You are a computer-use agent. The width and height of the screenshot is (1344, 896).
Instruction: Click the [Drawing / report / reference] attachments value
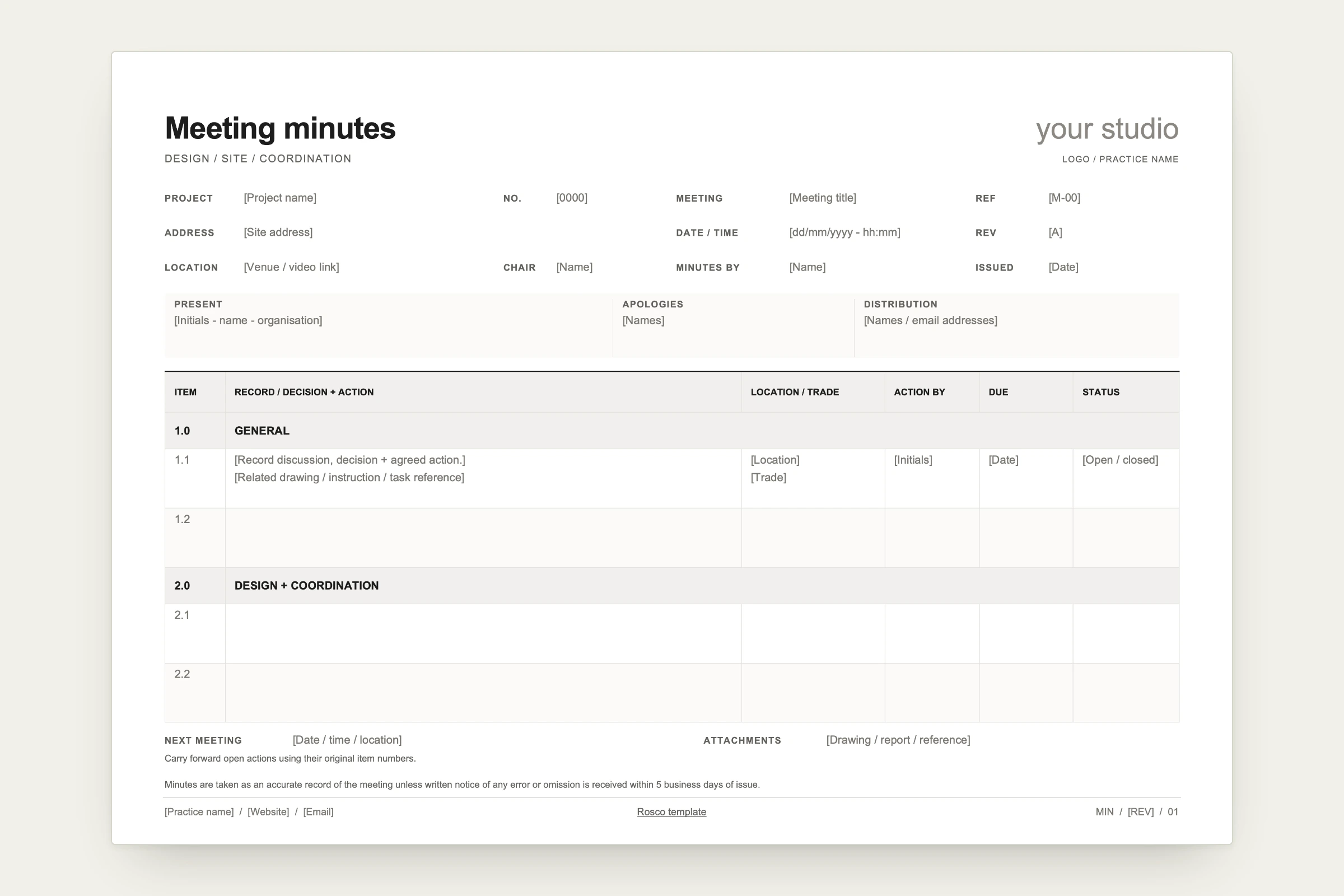[898, 740]
